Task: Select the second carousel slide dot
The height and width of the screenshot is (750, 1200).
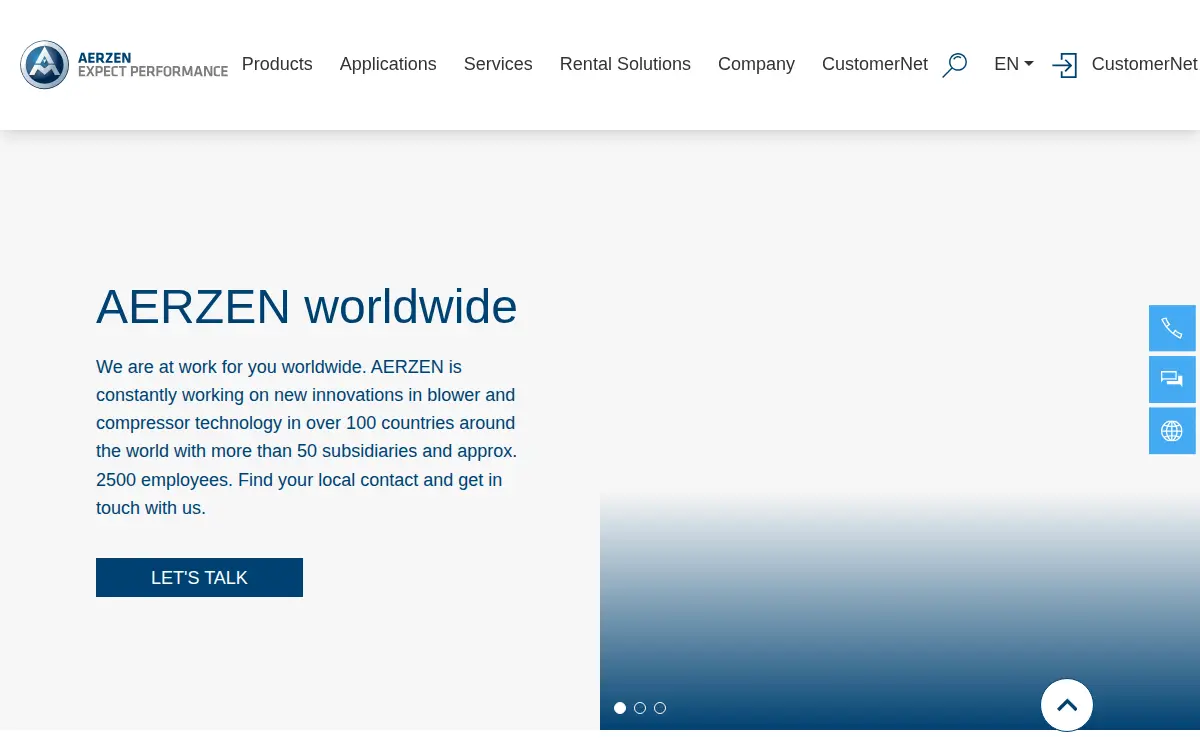Action: [640, 708]
